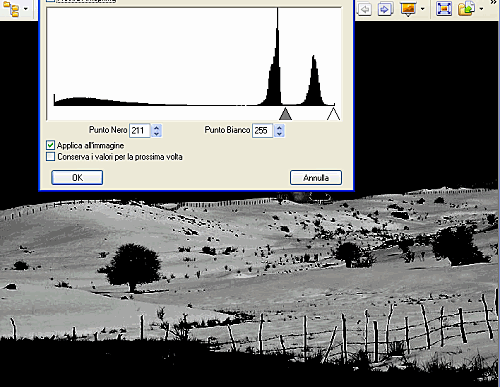Click the Punto Nero input field
Image resolution: width=500 pixels, height=387 pixels.
click(140, 130)
